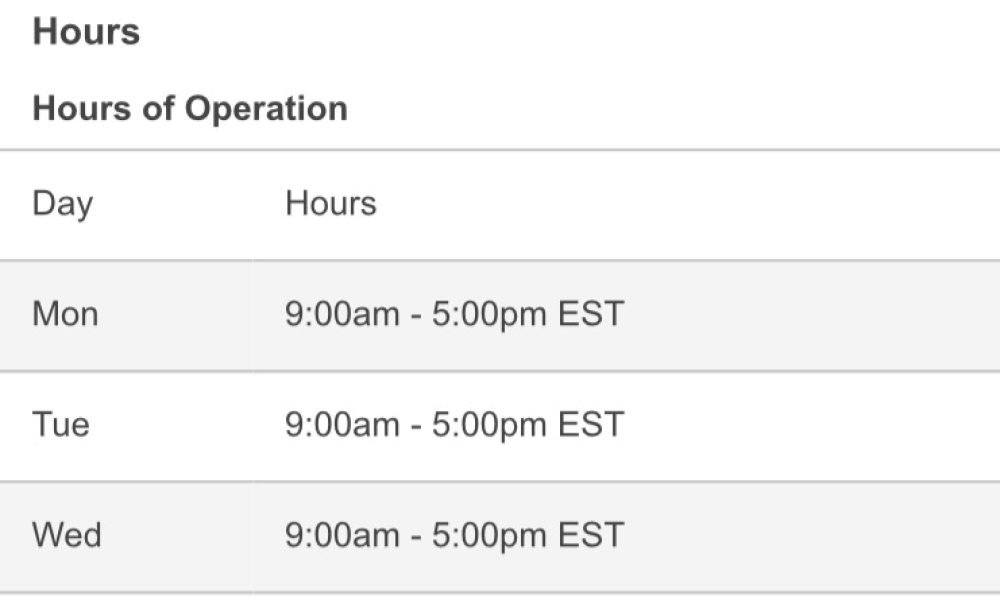Click the bold "Hours" section title

86,32
